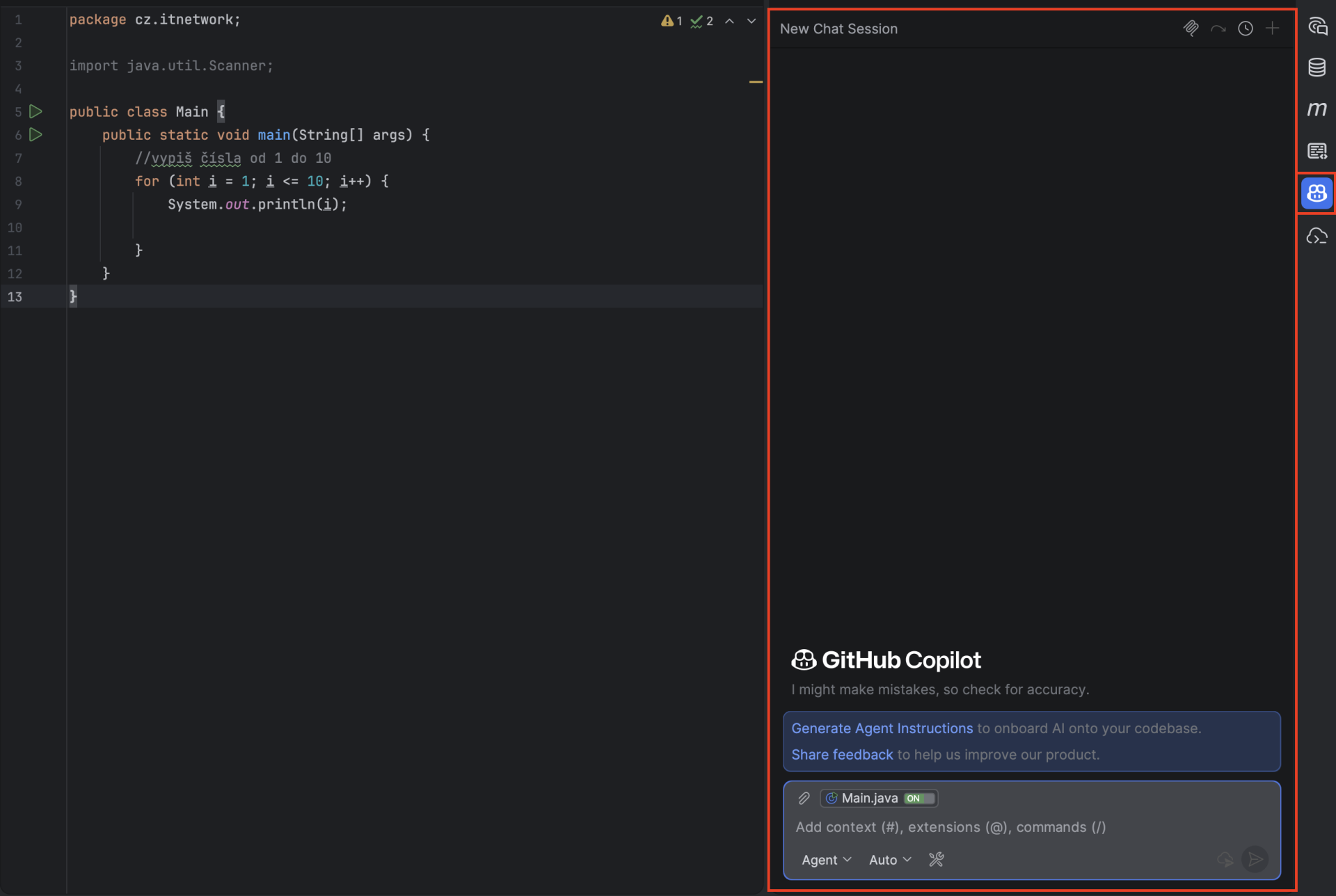Open the Agent mode dropdown

click(825, 859)
